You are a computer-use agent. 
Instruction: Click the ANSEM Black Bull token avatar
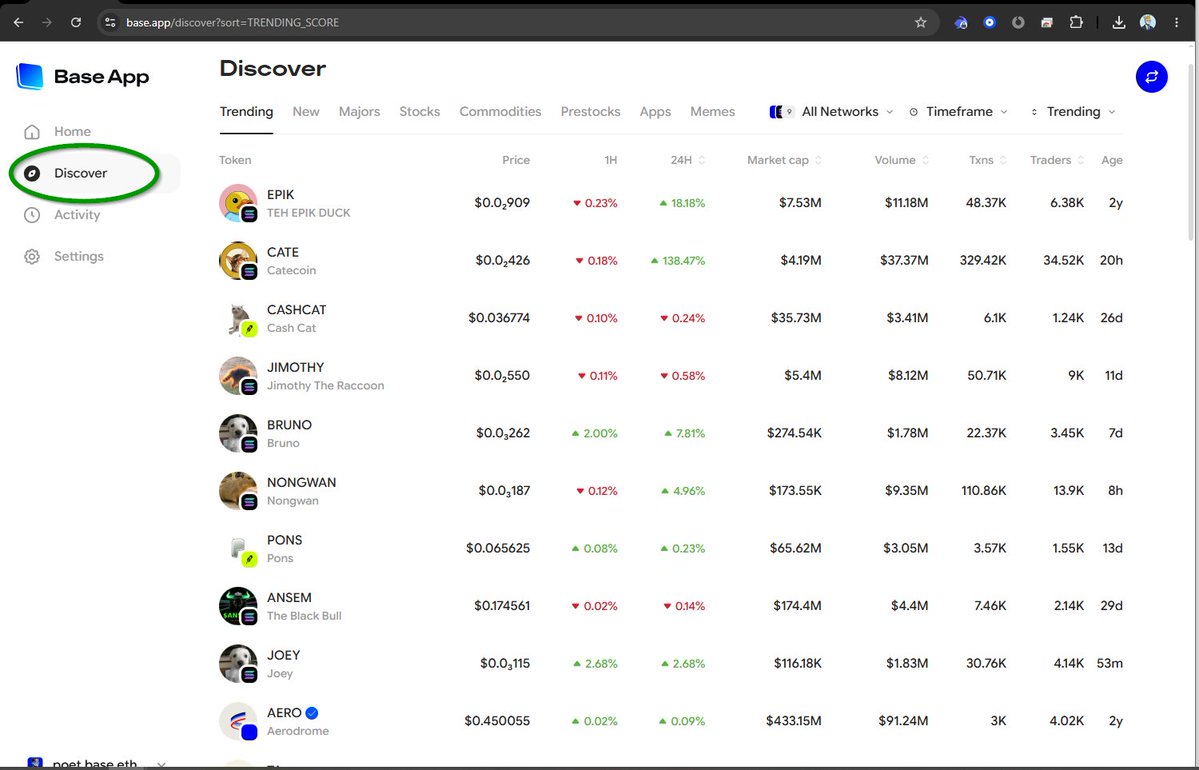238,606
